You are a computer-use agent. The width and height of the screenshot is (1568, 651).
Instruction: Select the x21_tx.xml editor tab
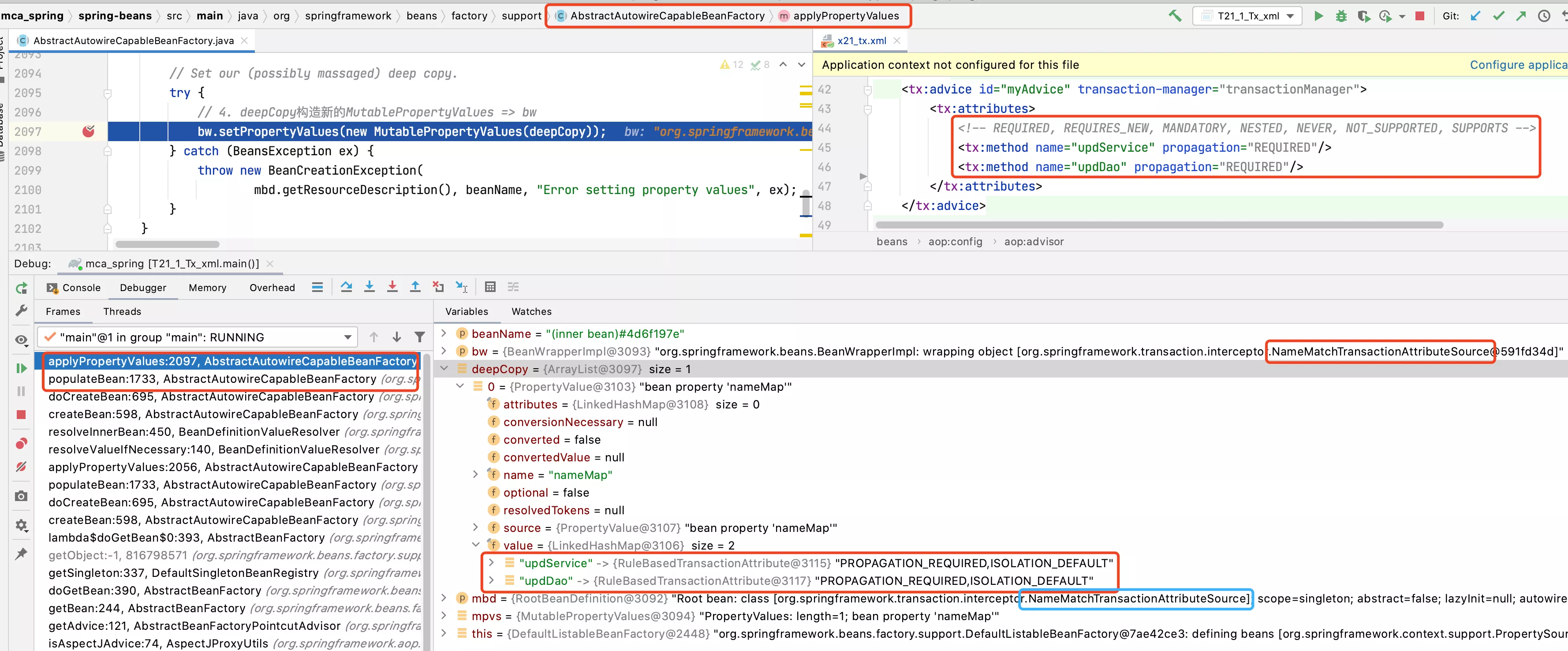click(861, 41)
